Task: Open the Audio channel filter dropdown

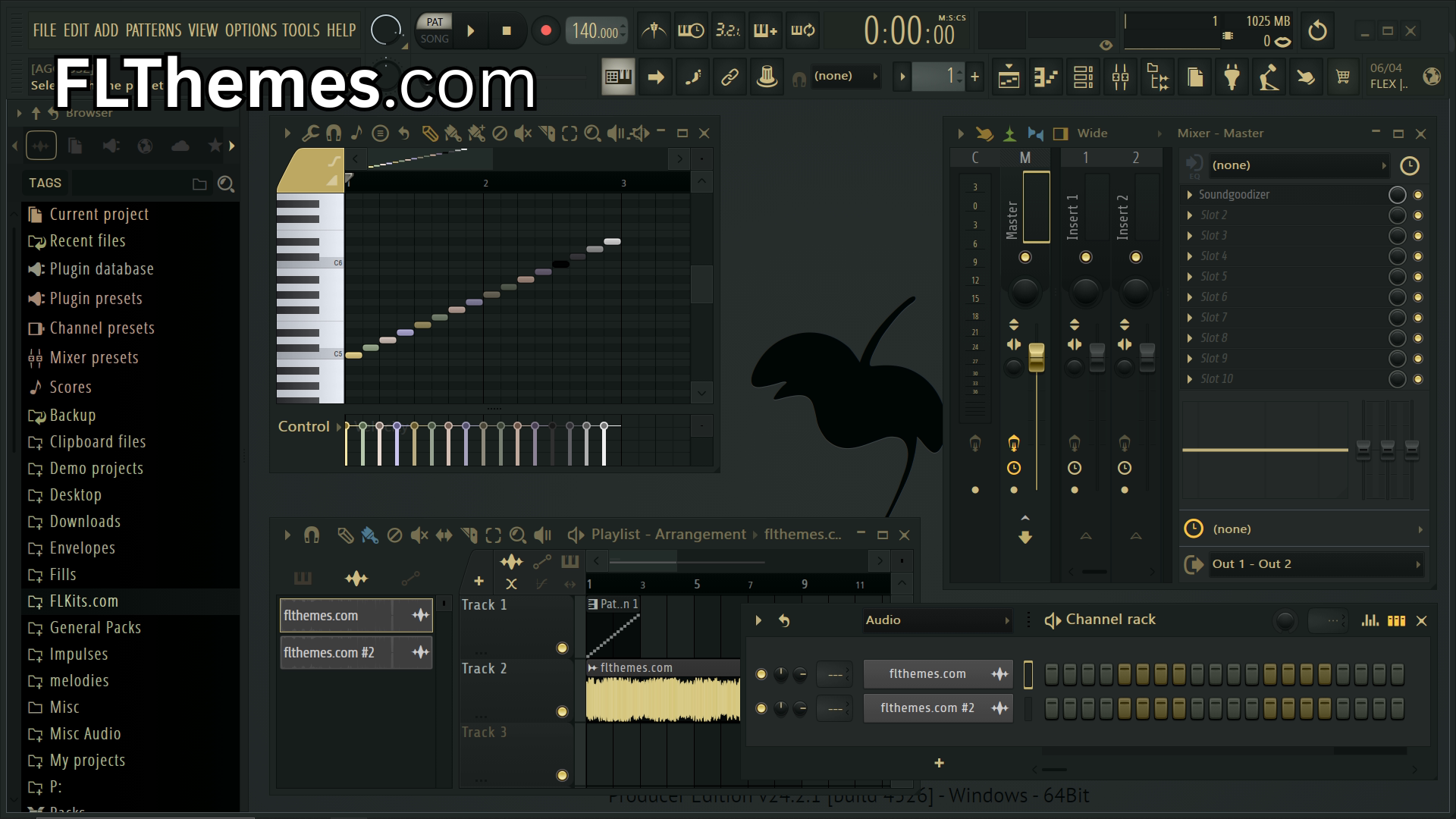Action: tap(937, 620)
